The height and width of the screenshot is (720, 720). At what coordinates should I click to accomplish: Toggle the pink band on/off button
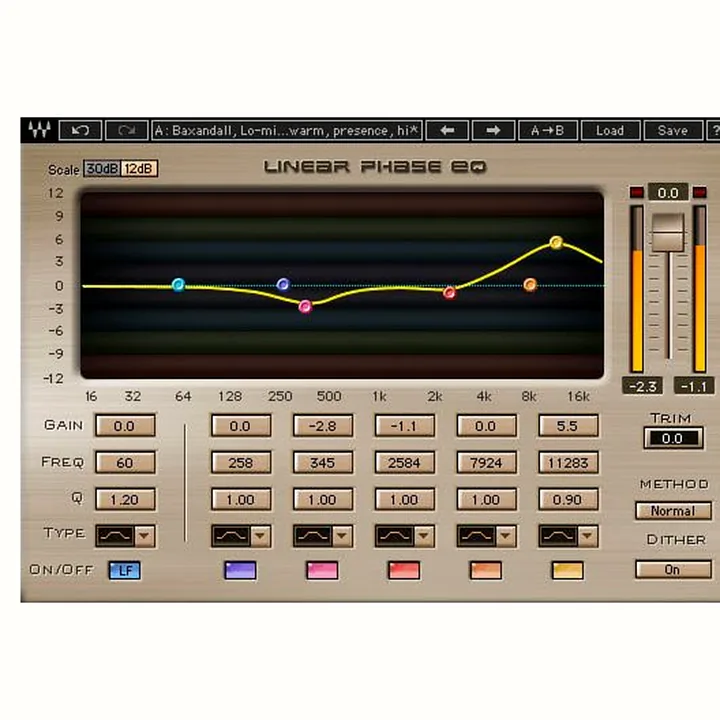322,570
